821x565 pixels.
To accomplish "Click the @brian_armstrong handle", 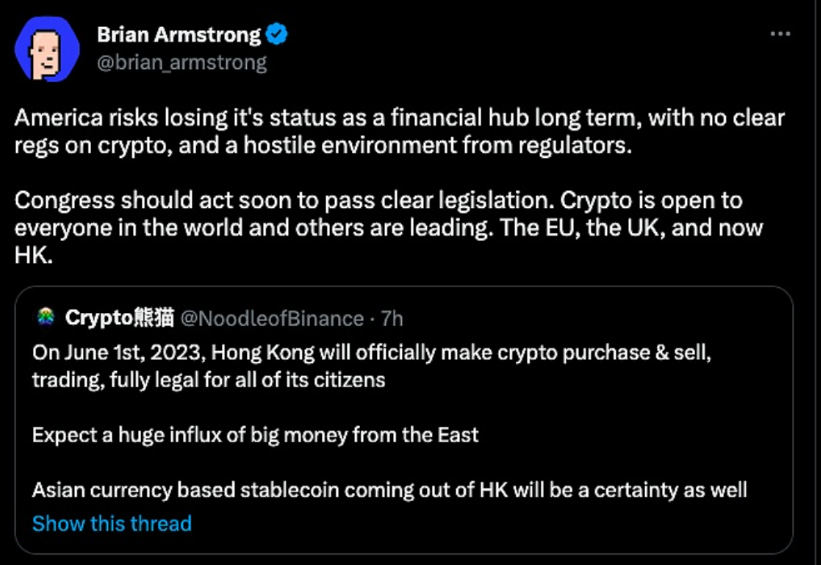I will coord(182,63).
